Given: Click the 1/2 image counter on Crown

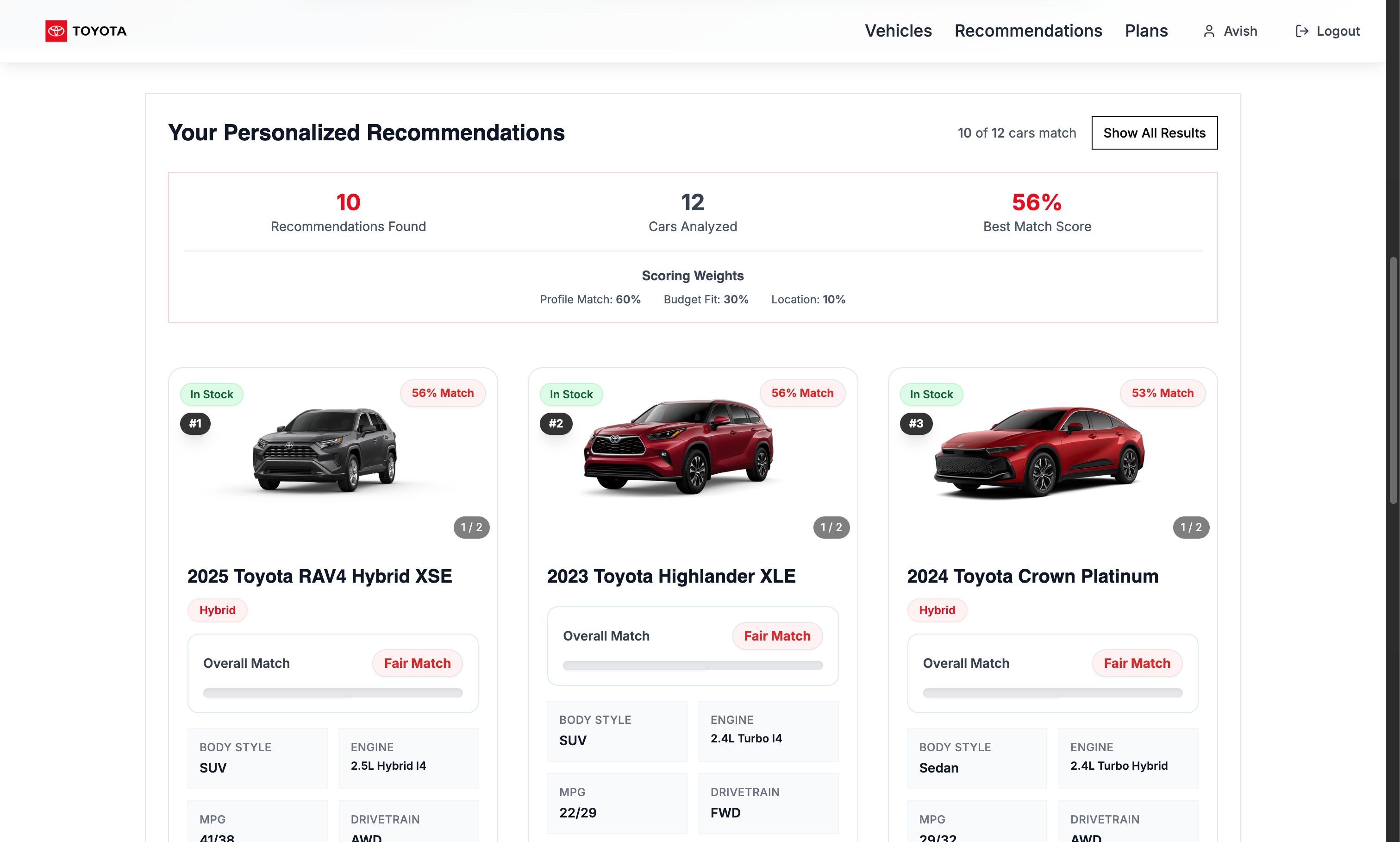Looking at the screenshot, I should (1191, 527).
